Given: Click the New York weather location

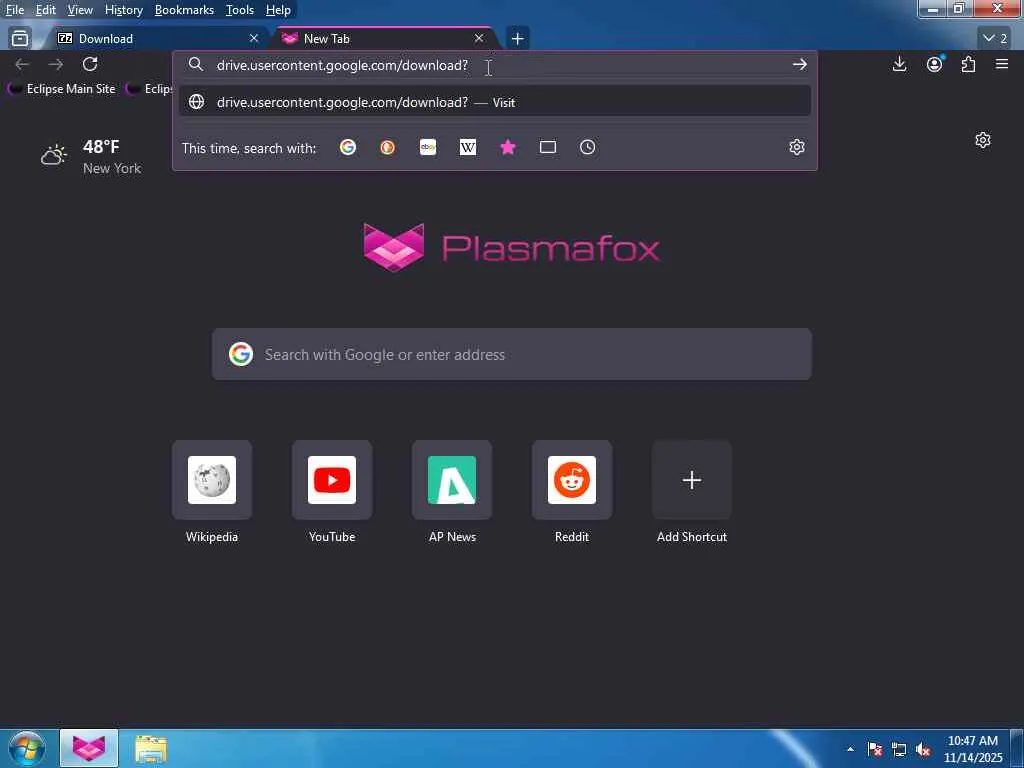Looking at the screenshot, I should [112, 168].
